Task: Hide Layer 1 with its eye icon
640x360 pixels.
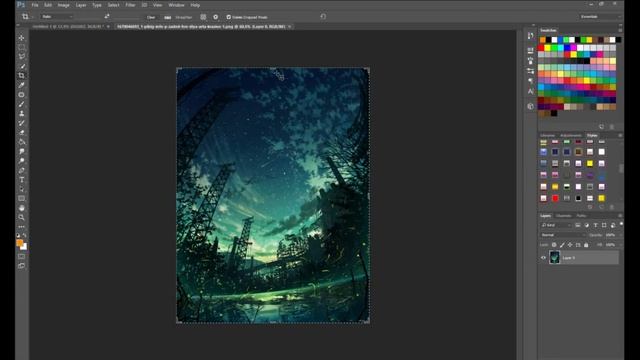Action: pos(543,258)
